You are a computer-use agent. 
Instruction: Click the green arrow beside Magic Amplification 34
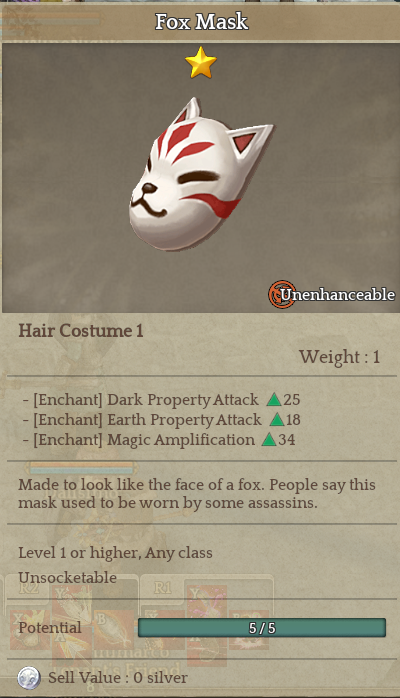pos(269,440)
